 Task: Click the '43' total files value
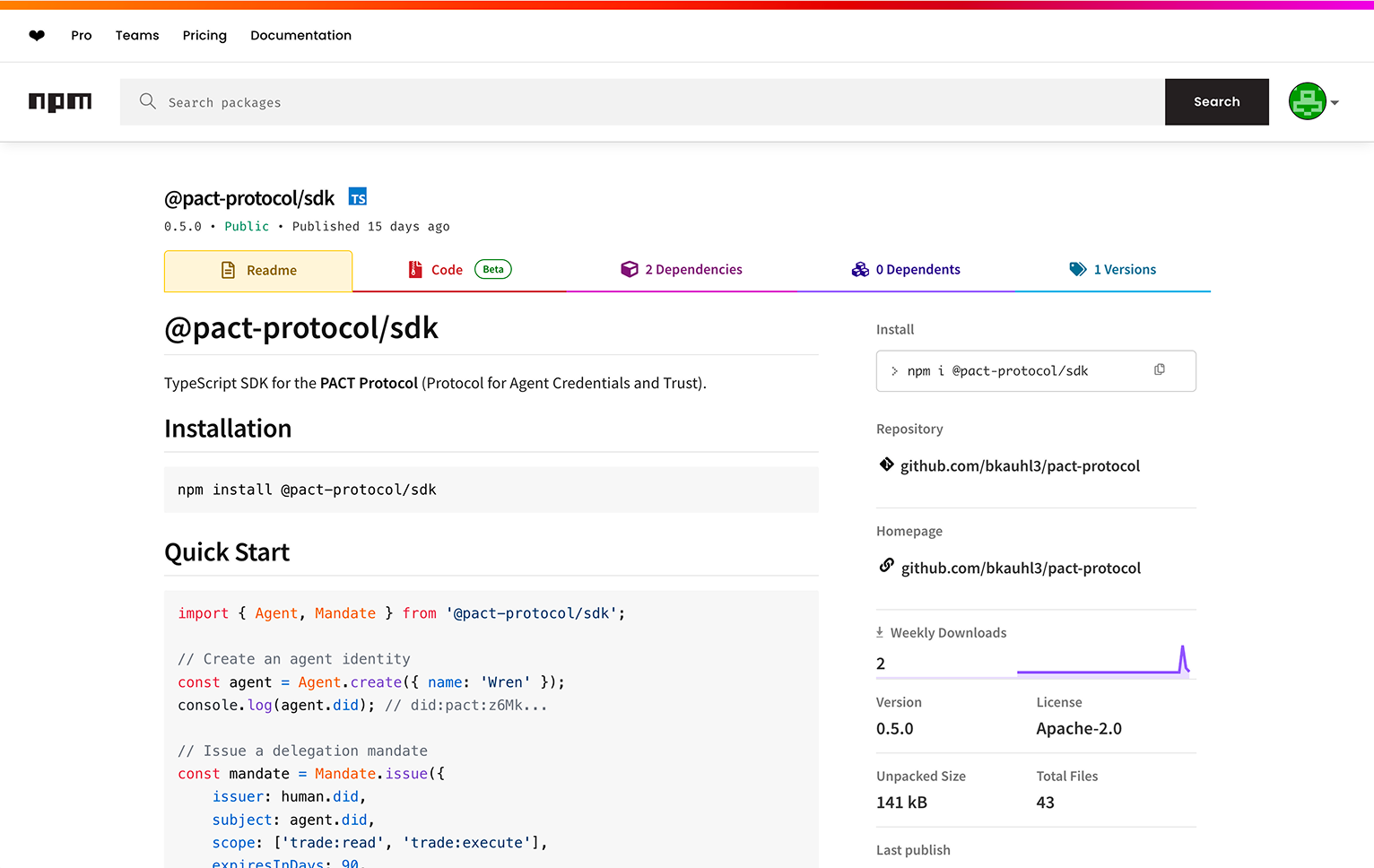(1046, 803)
